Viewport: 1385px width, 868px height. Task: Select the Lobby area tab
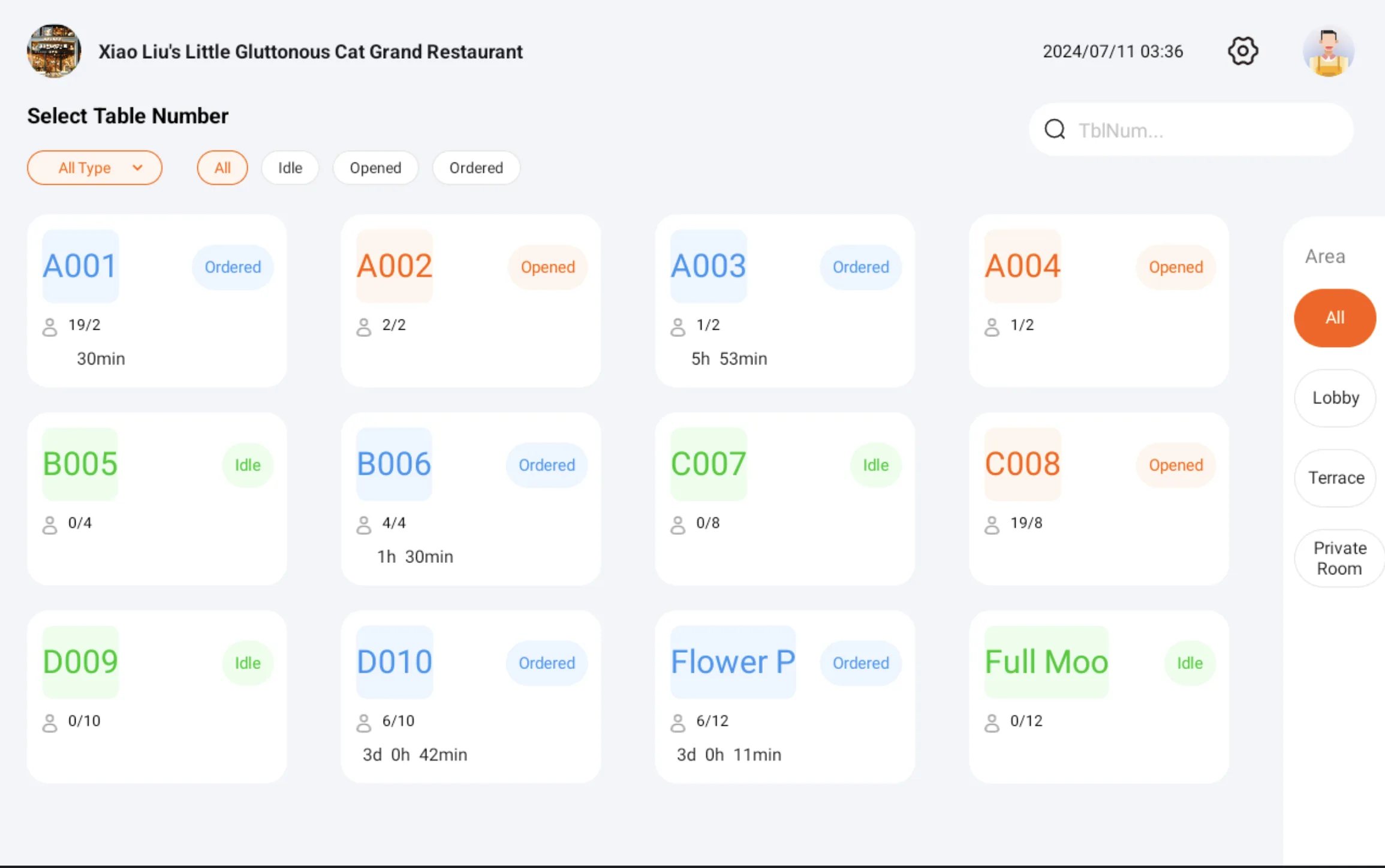click(x=1335, y=398)
